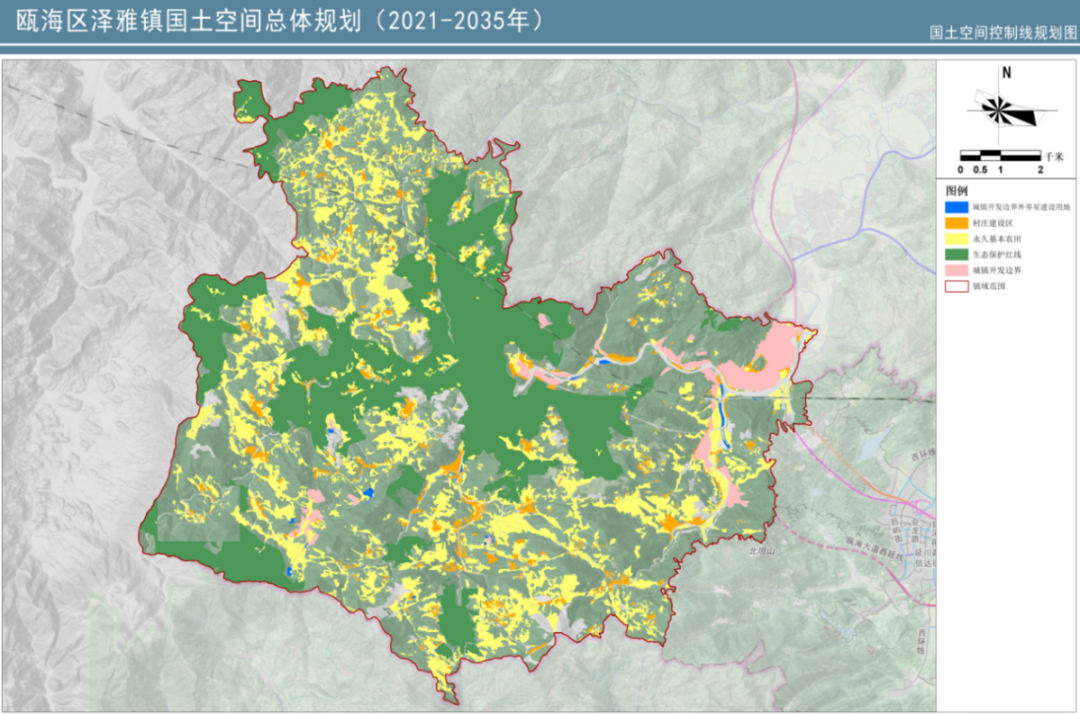Click the 生态保护红线 legend label text

point(997,255)
